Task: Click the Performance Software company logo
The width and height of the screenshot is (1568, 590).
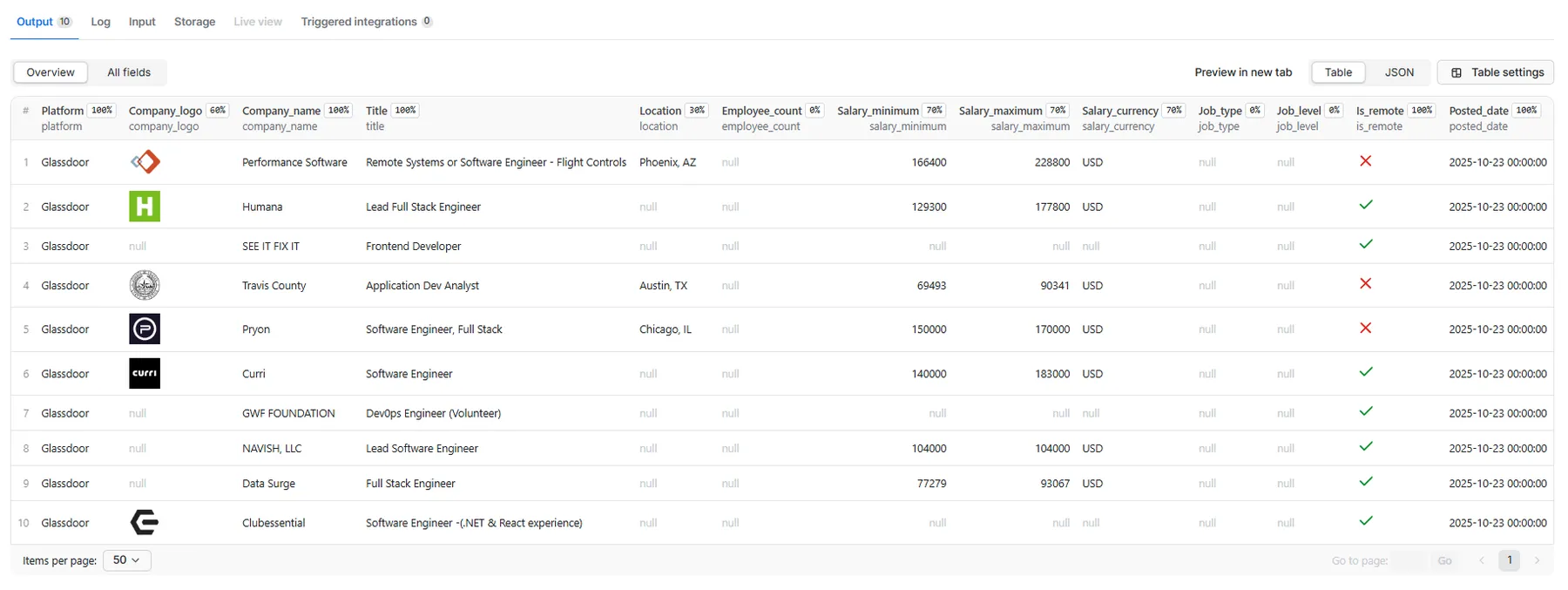Action: (145, 162)
